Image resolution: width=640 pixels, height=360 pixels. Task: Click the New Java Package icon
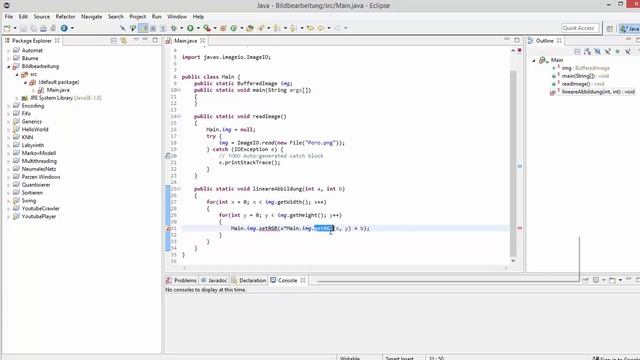pos(223,28)
